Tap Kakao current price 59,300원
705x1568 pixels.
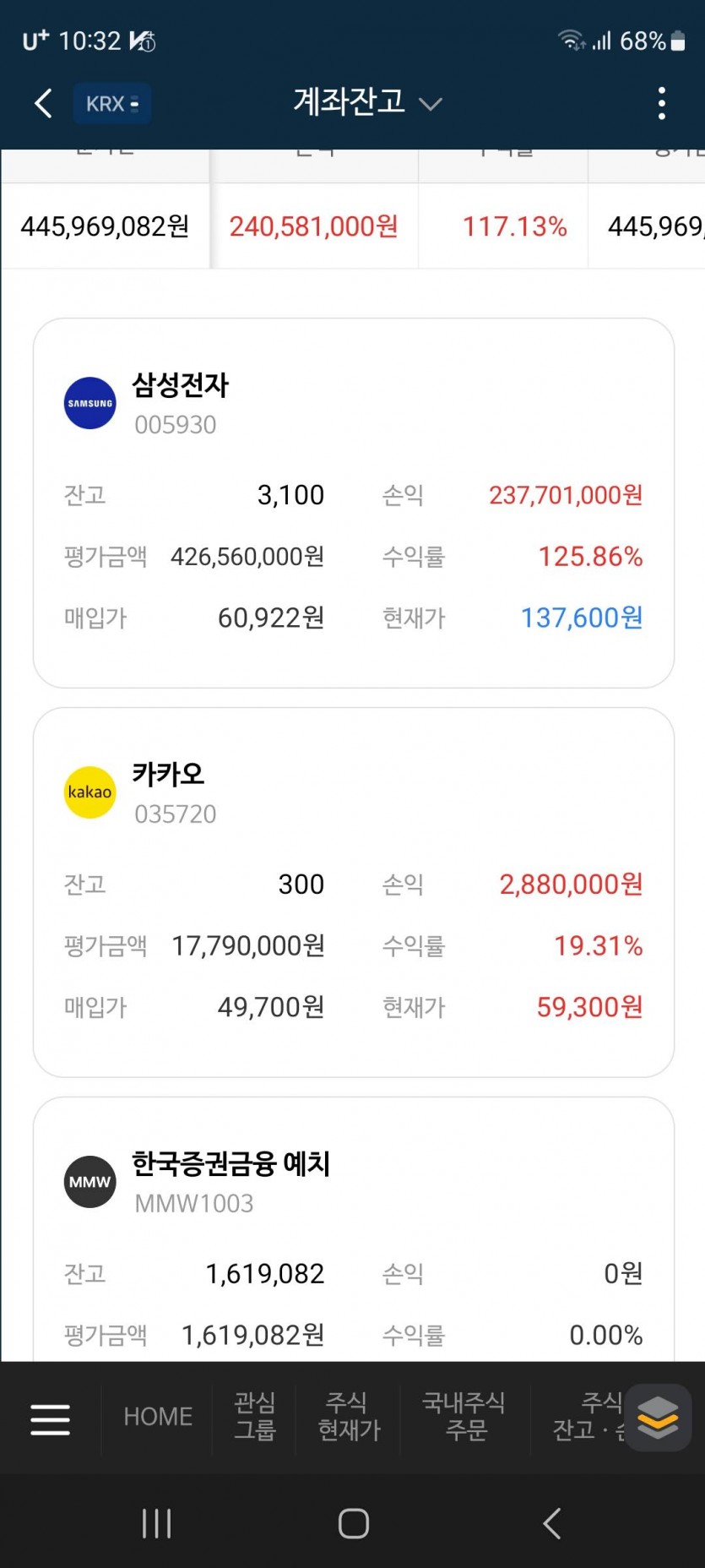pos(589,1007)
